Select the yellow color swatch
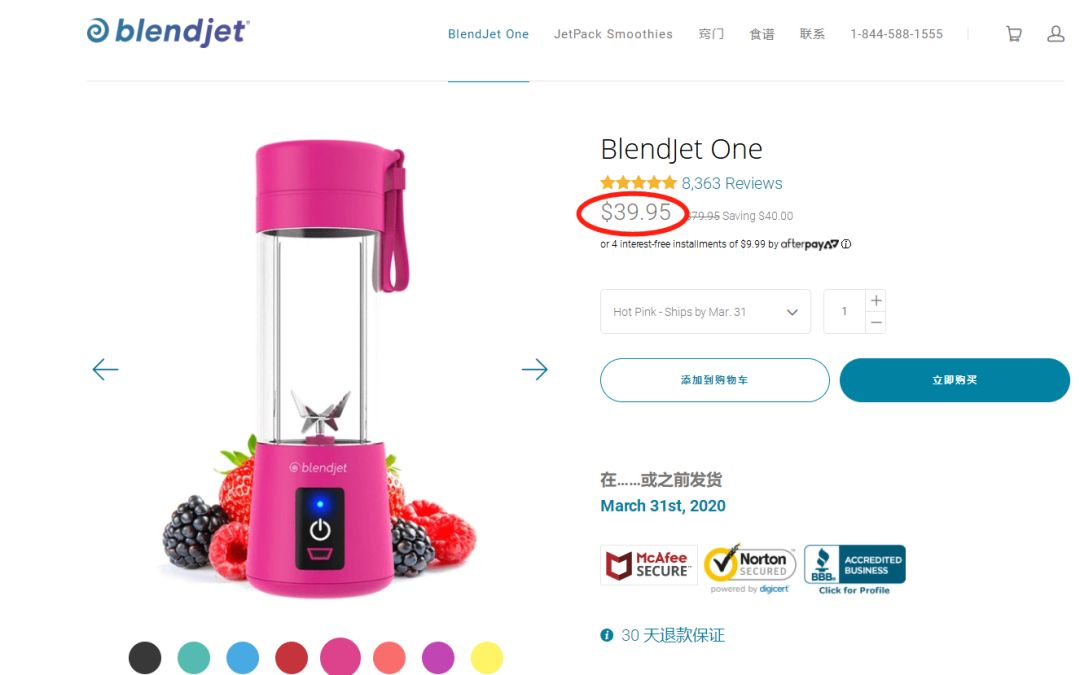This screenshot has height=675, width=1080. tap(486, 658)
